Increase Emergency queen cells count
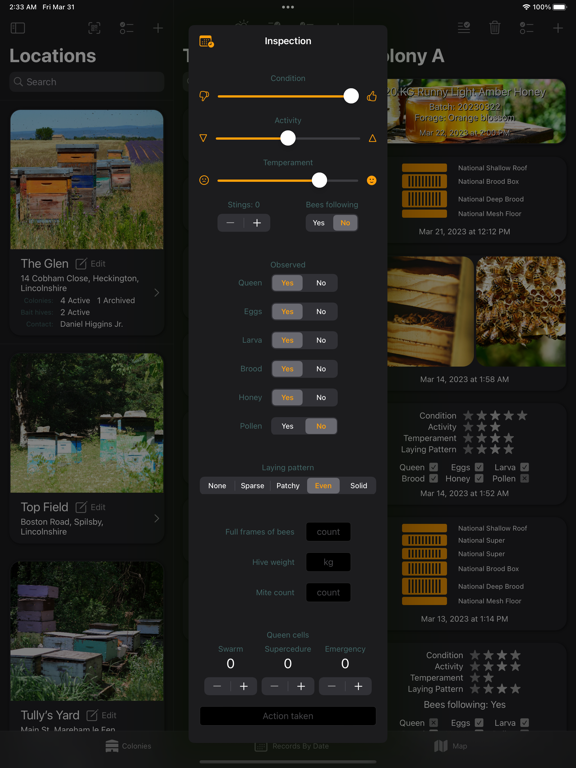This screenshot has height=768, width=576. pyautogui.click(x=359, y=687)
